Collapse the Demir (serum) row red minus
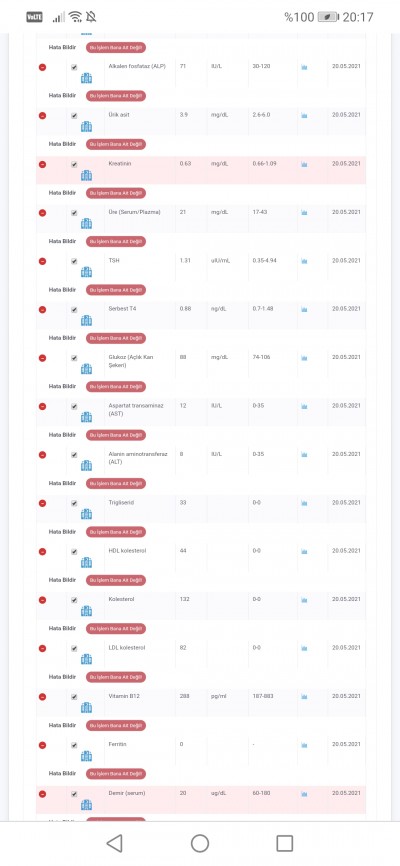 point(43,794)
